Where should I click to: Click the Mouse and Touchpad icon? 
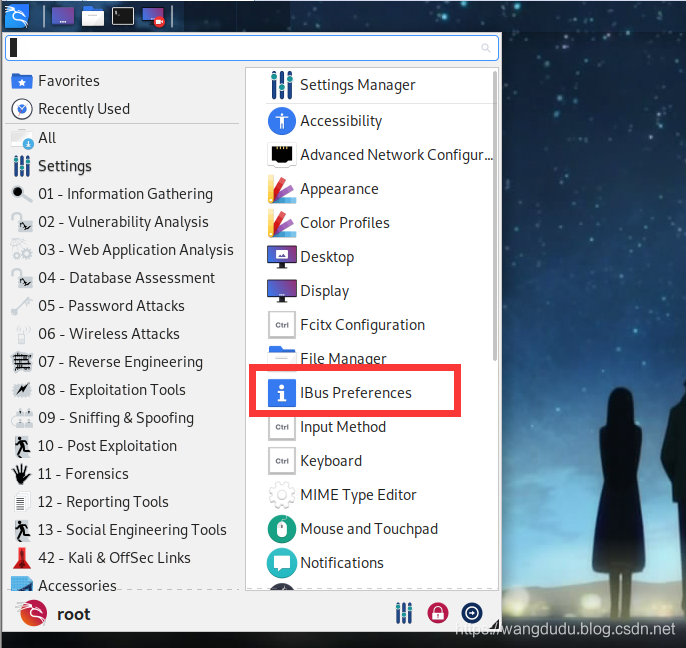pos(282,529)
